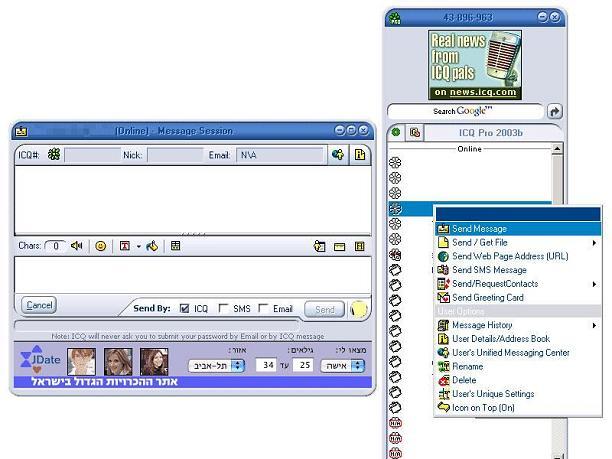Select Send Greeting Card entry
The width and height of the screenshot is (612, 459).
(518, 297)
